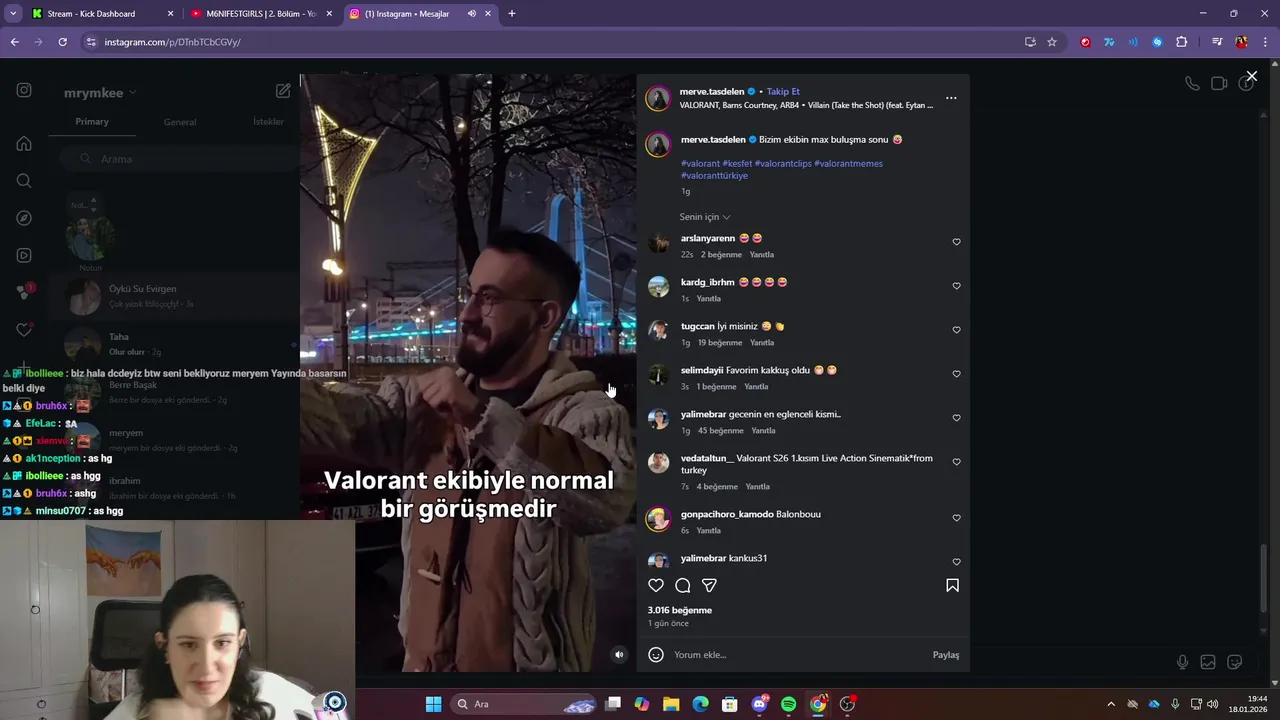Viewport: 1280px width, 720px height.
Task: Mute the Instagram tab via its speaker icon
Action: click(x=471, y=14)
